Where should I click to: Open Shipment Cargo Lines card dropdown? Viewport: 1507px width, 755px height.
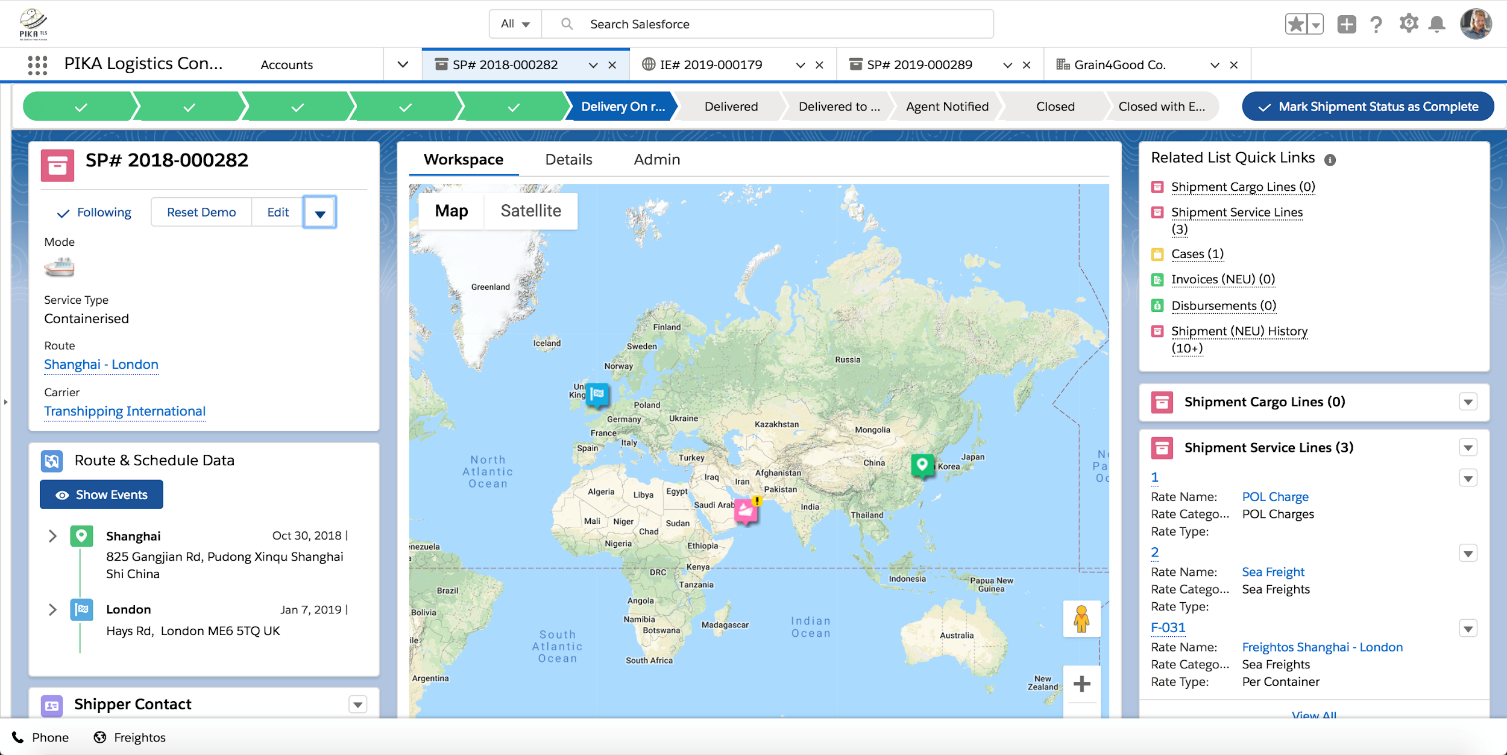click(1468, 402)
